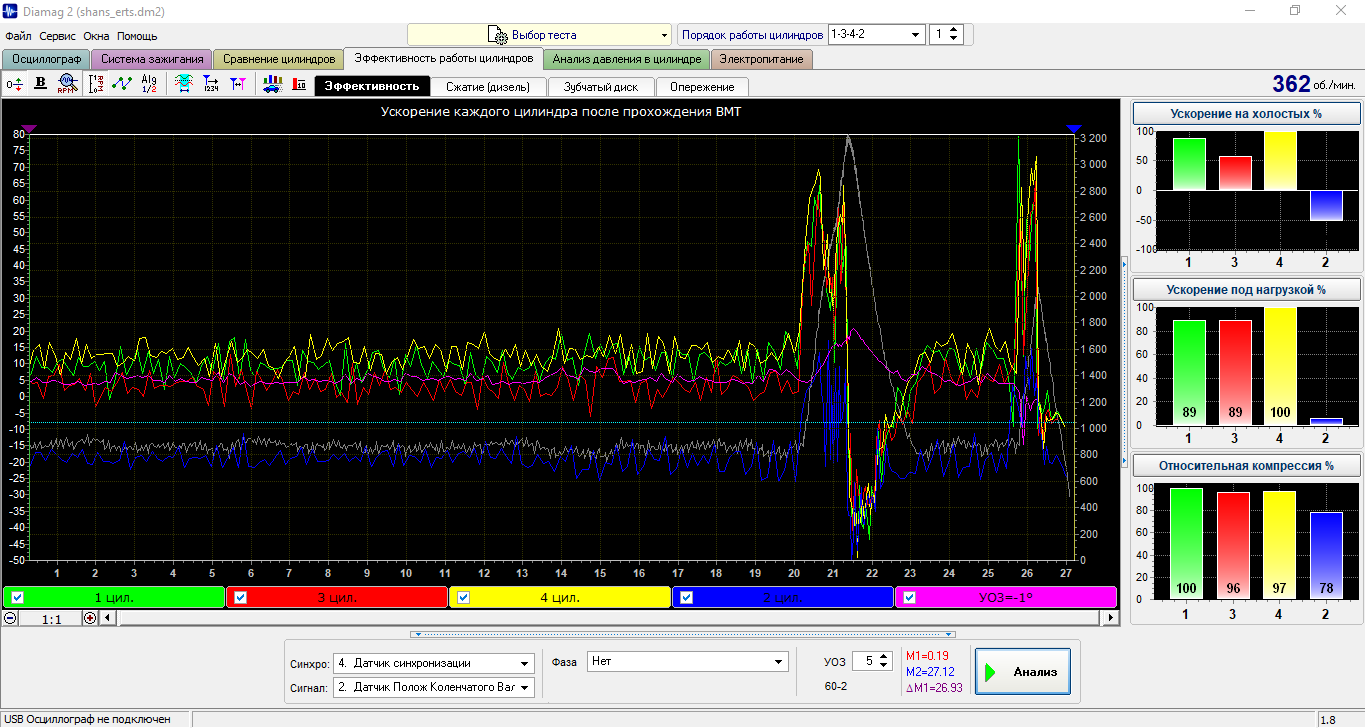
Task: Uncheck the 1 цил. channel checkbox
Action: [17, 598]
